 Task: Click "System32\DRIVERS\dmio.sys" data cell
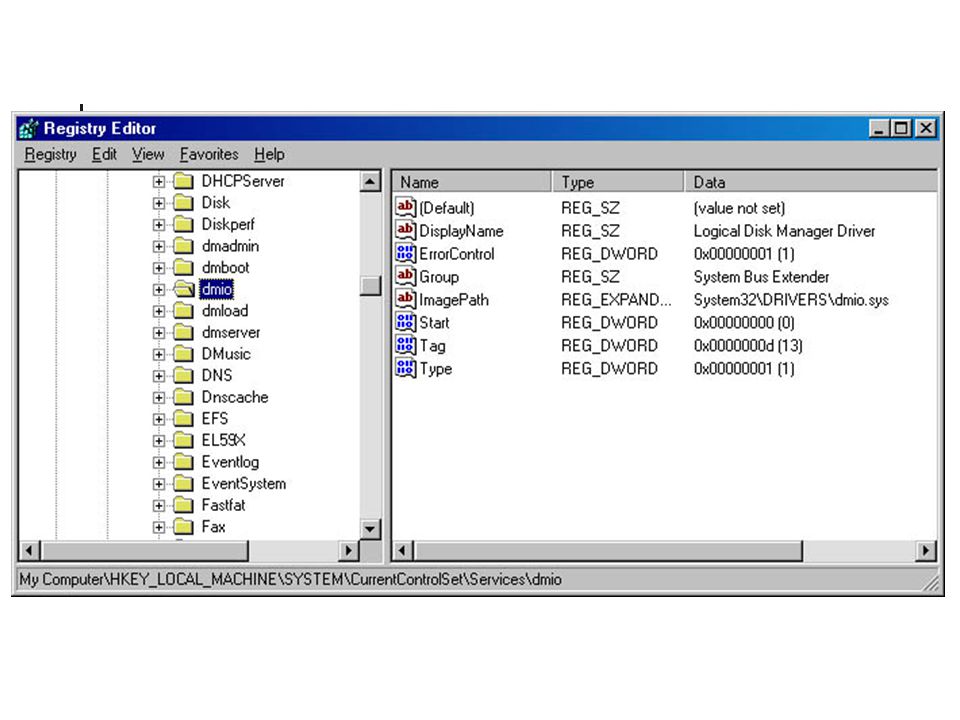point(791,300)
